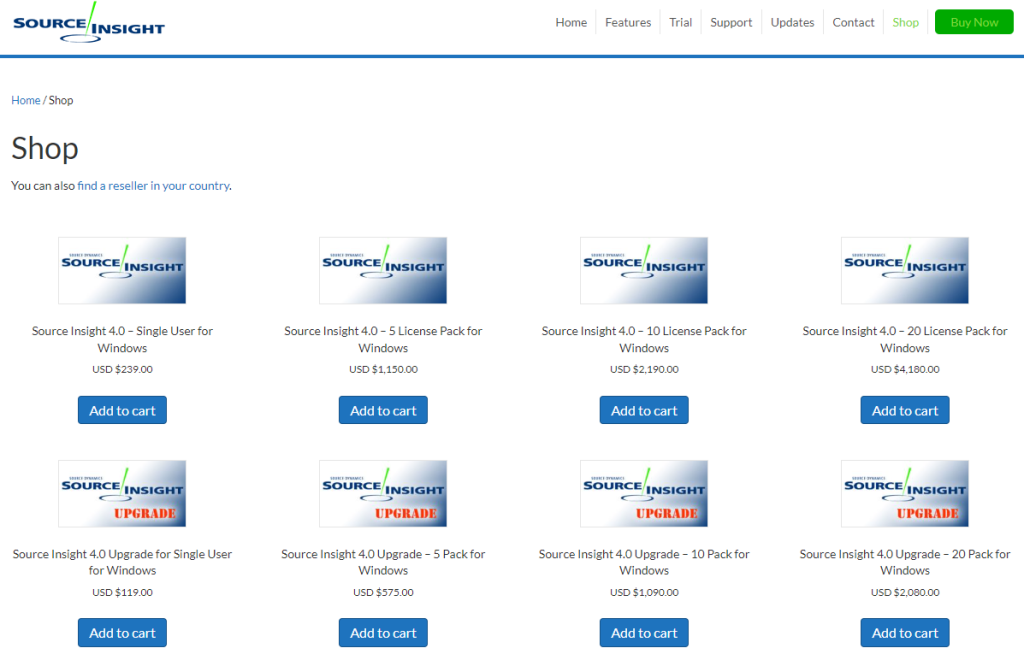Open Source Insight 4.0 Upgrade – 10 Pack title

click(x=644, y=562)
